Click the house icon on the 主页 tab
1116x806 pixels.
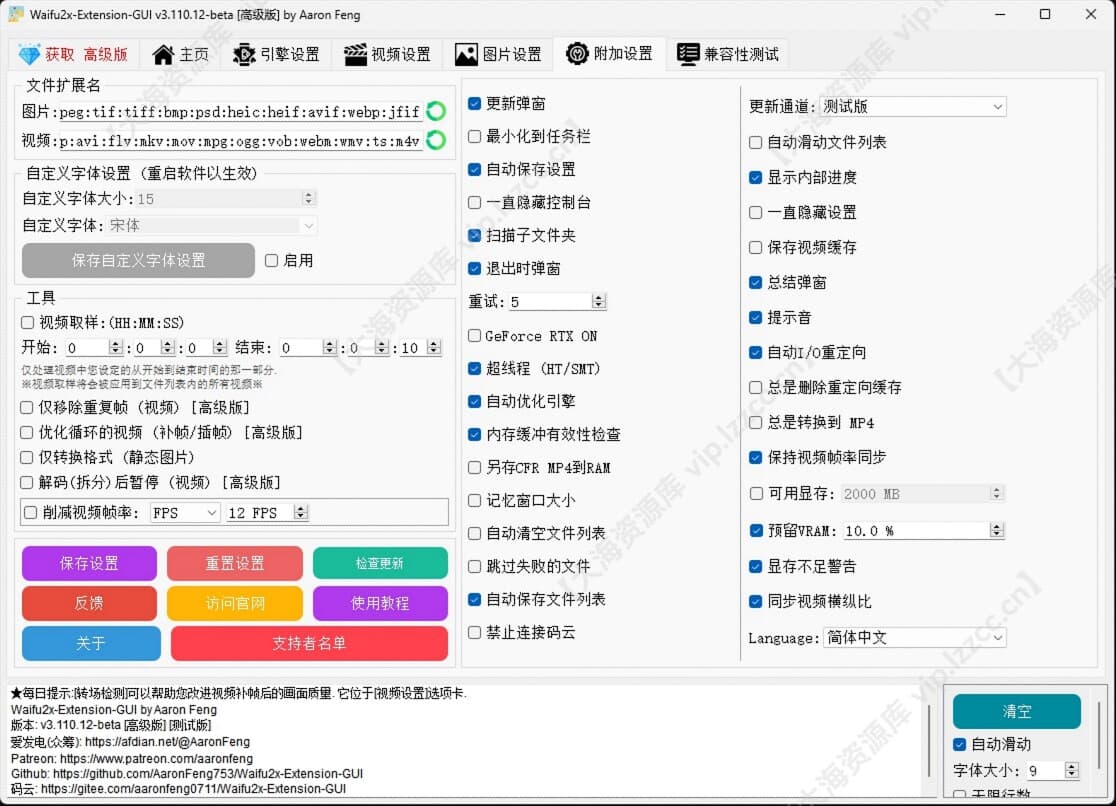pos(163,54)
